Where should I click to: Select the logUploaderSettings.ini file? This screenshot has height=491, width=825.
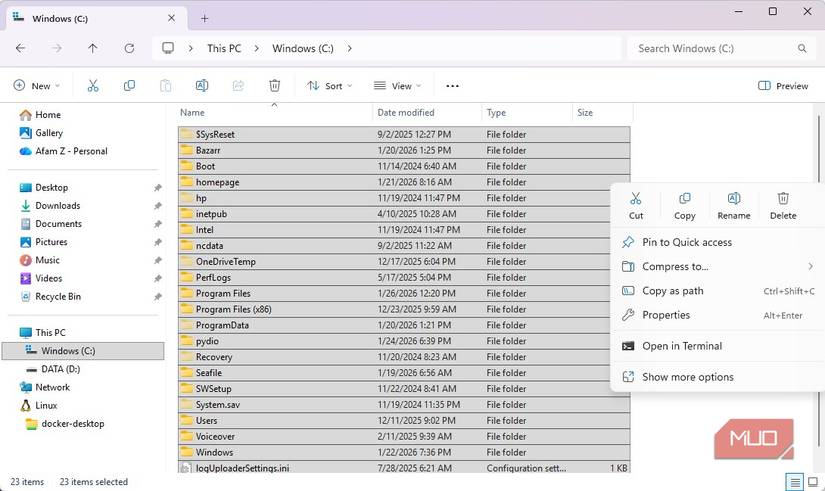pos(404,467)
